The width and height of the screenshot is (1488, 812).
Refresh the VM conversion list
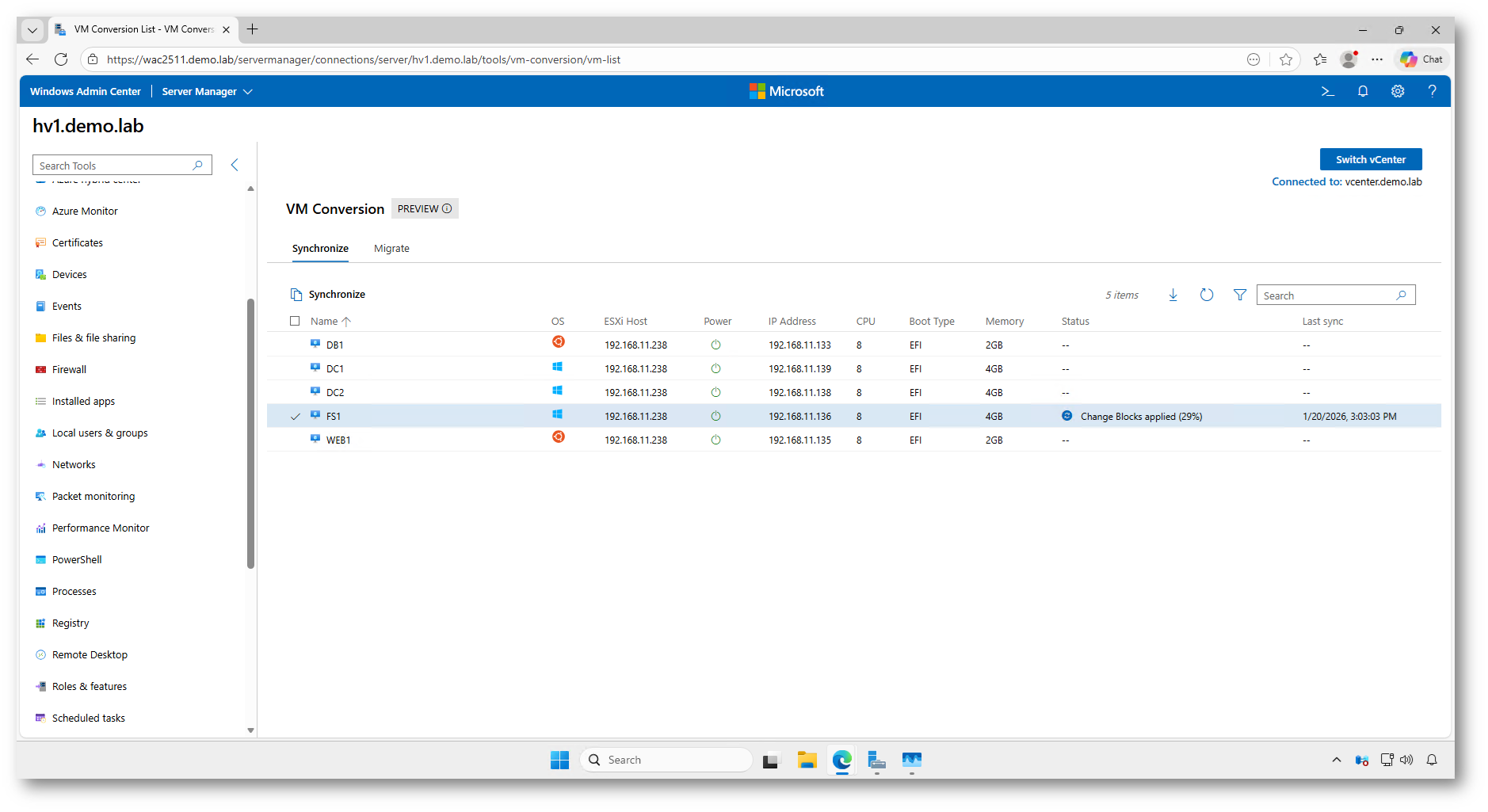[x=1207, y=295]
